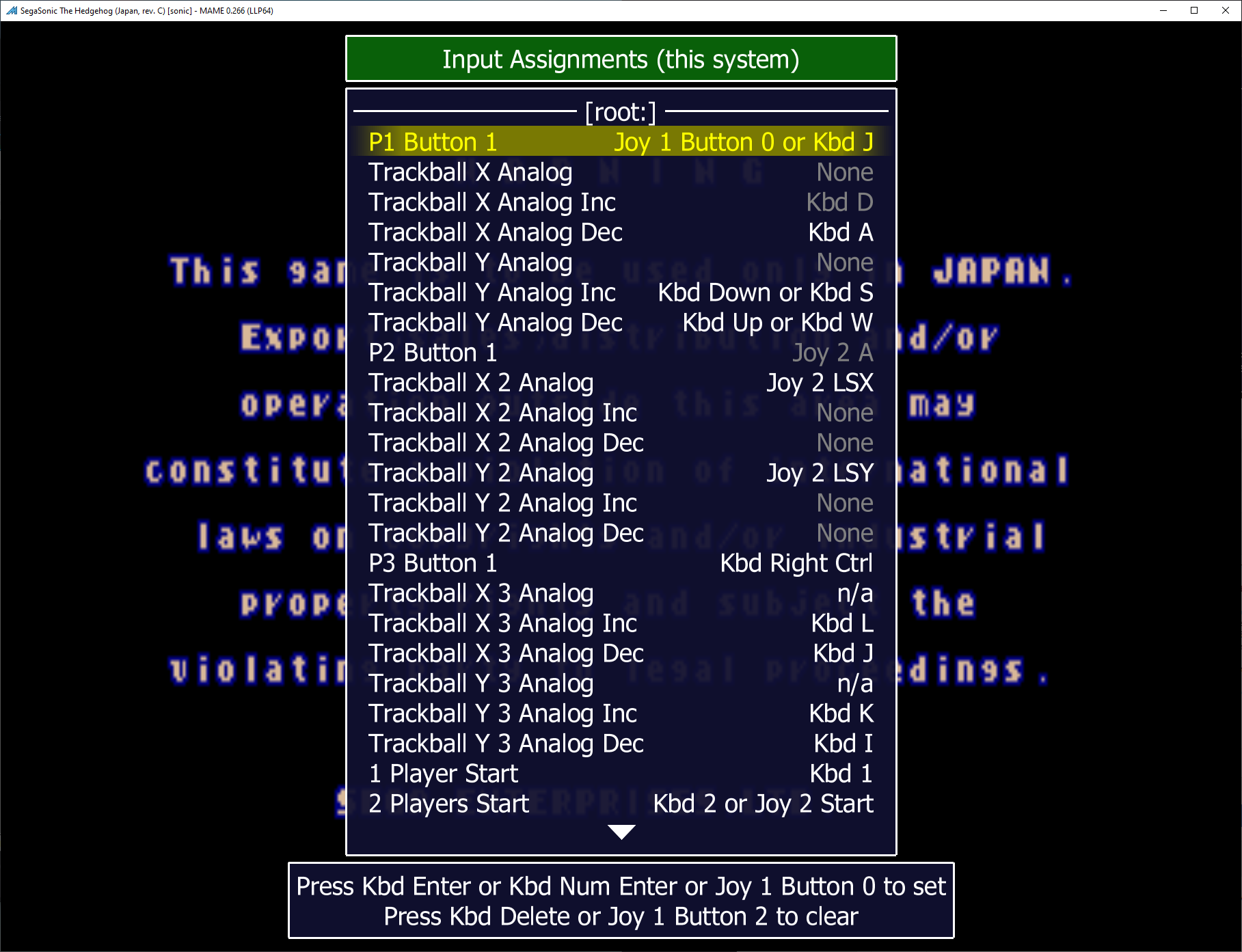Screen dimensions: 1242x952
Task: Click the 'Press Kbd Enter...to set' help line
Action: tap(621, 886)
